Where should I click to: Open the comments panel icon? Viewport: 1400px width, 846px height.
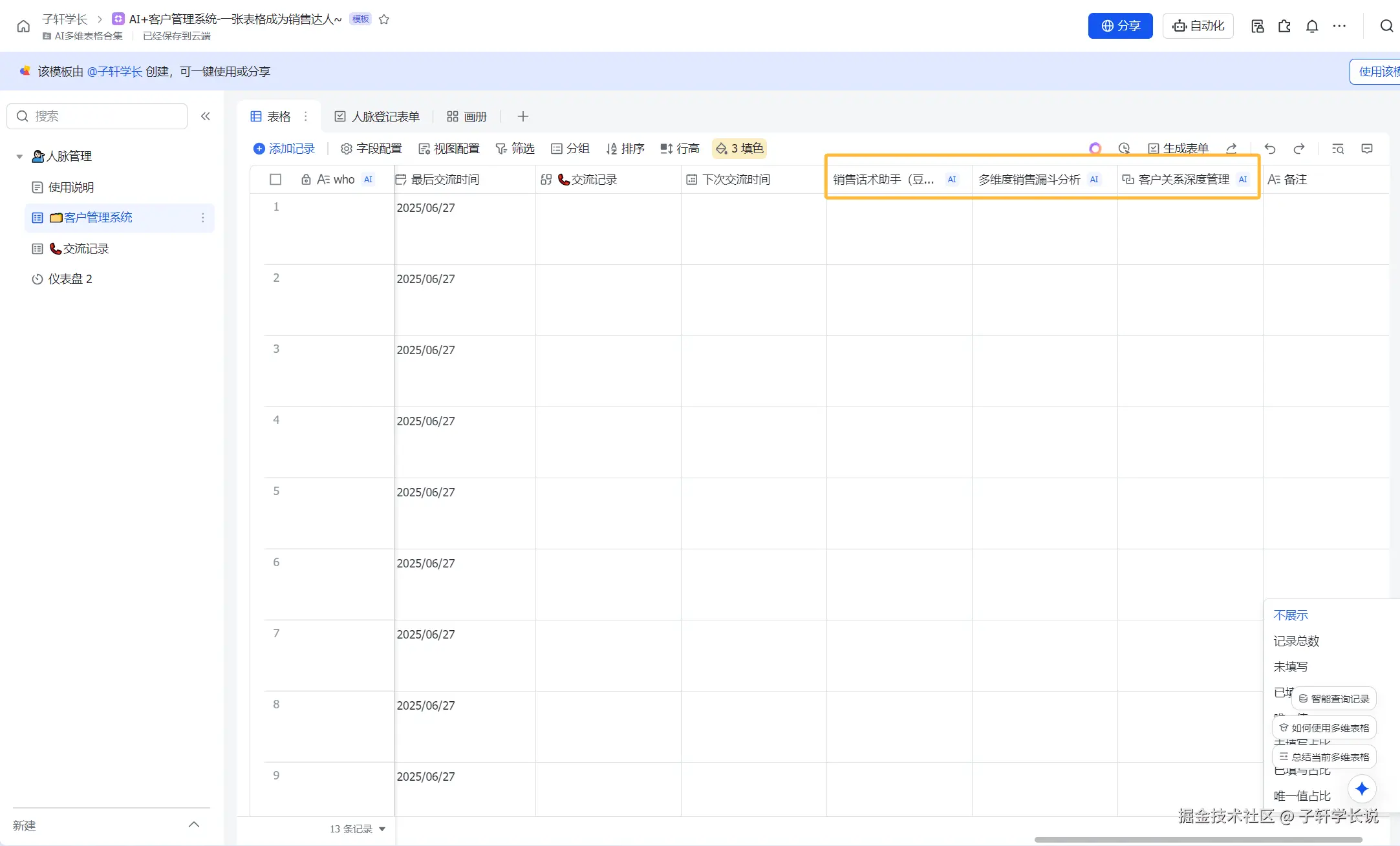point(1367,149)
